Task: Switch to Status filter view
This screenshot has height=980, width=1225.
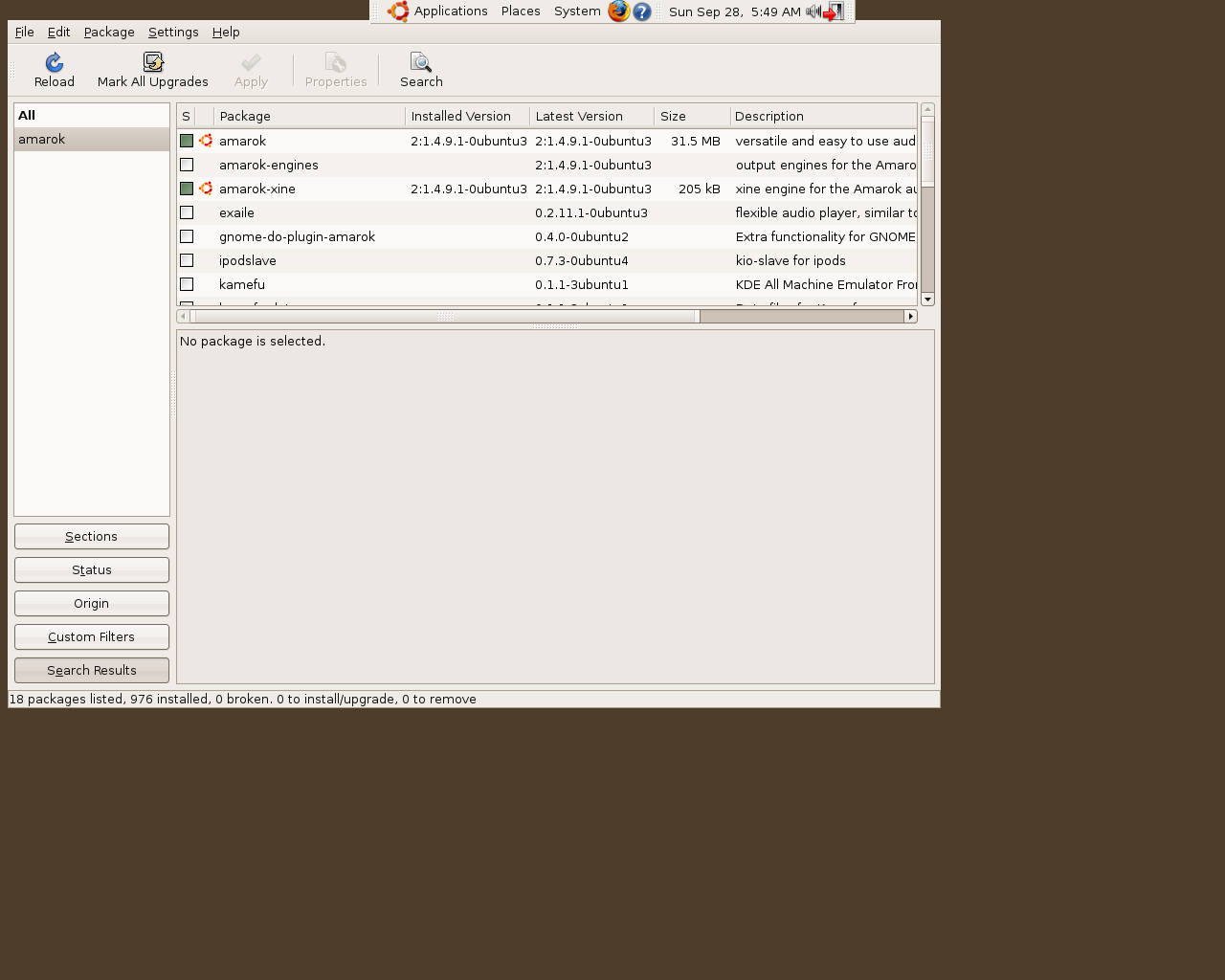Action: (92, 569)
